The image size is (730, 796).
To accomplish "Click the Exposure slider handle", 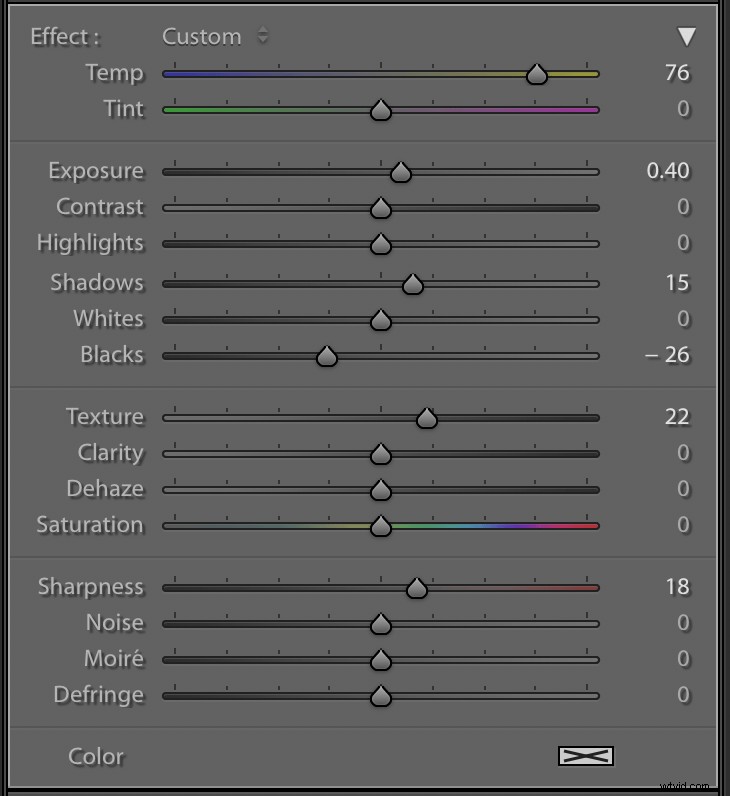I will (x=400, y=172).
